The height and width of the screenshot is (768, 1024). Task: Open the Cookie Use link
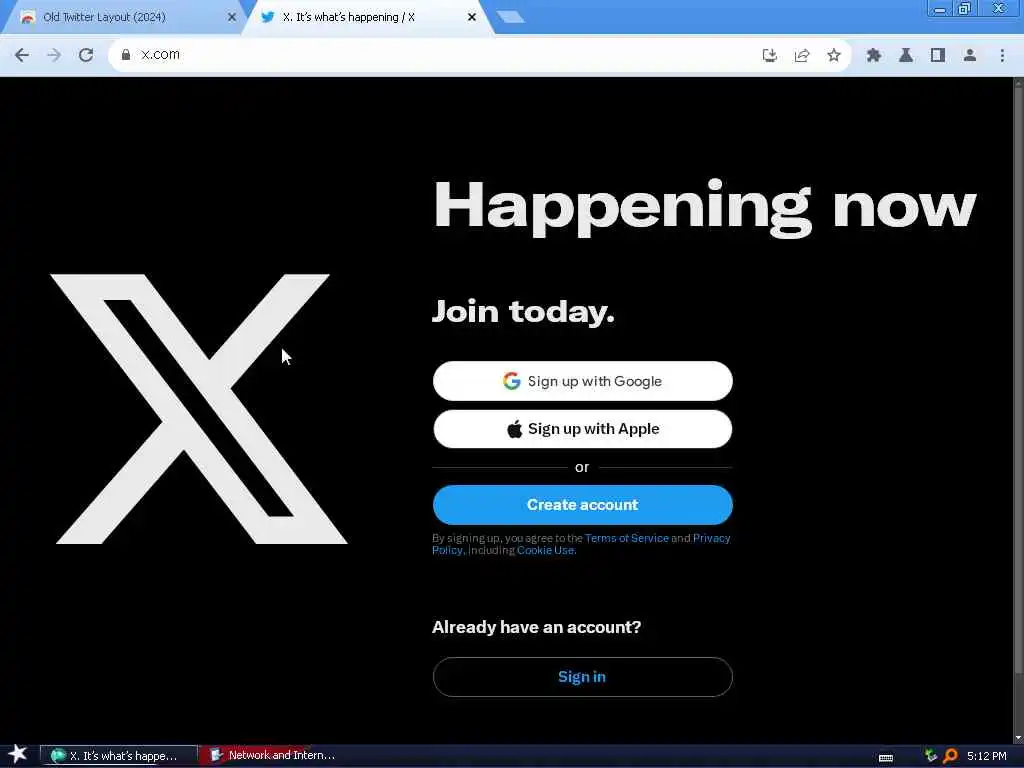[x=546, y=551]
